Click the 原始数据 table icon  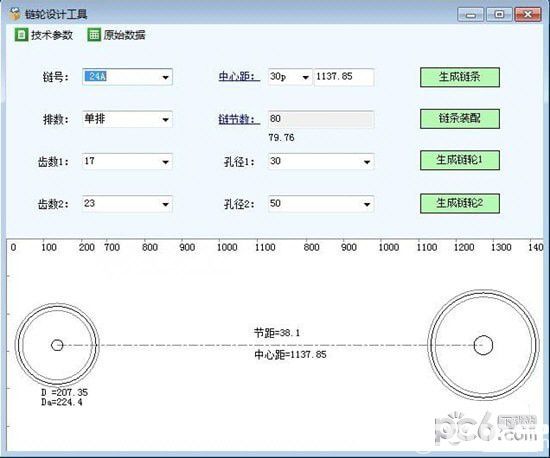tap(94, 35)
